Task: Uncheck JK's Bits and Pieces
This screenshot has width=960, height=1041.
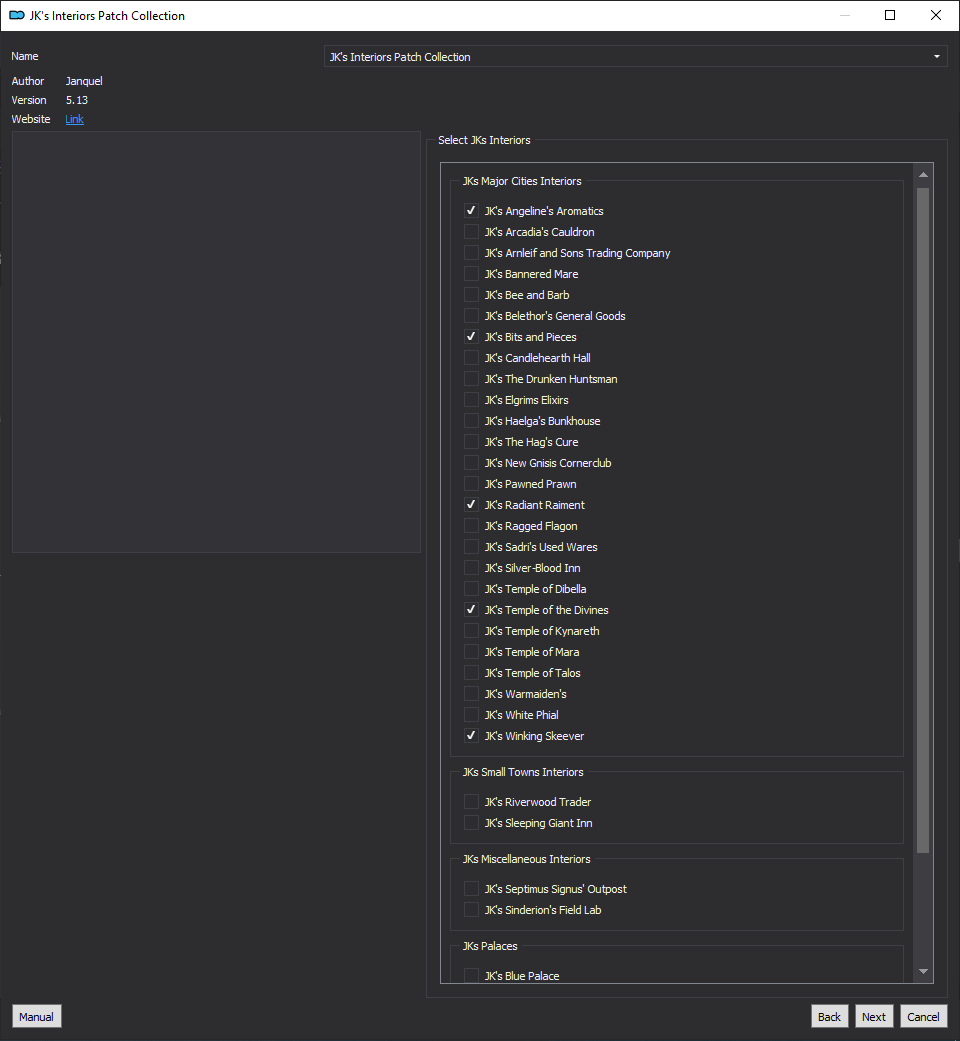Action: tap(471, 337)
